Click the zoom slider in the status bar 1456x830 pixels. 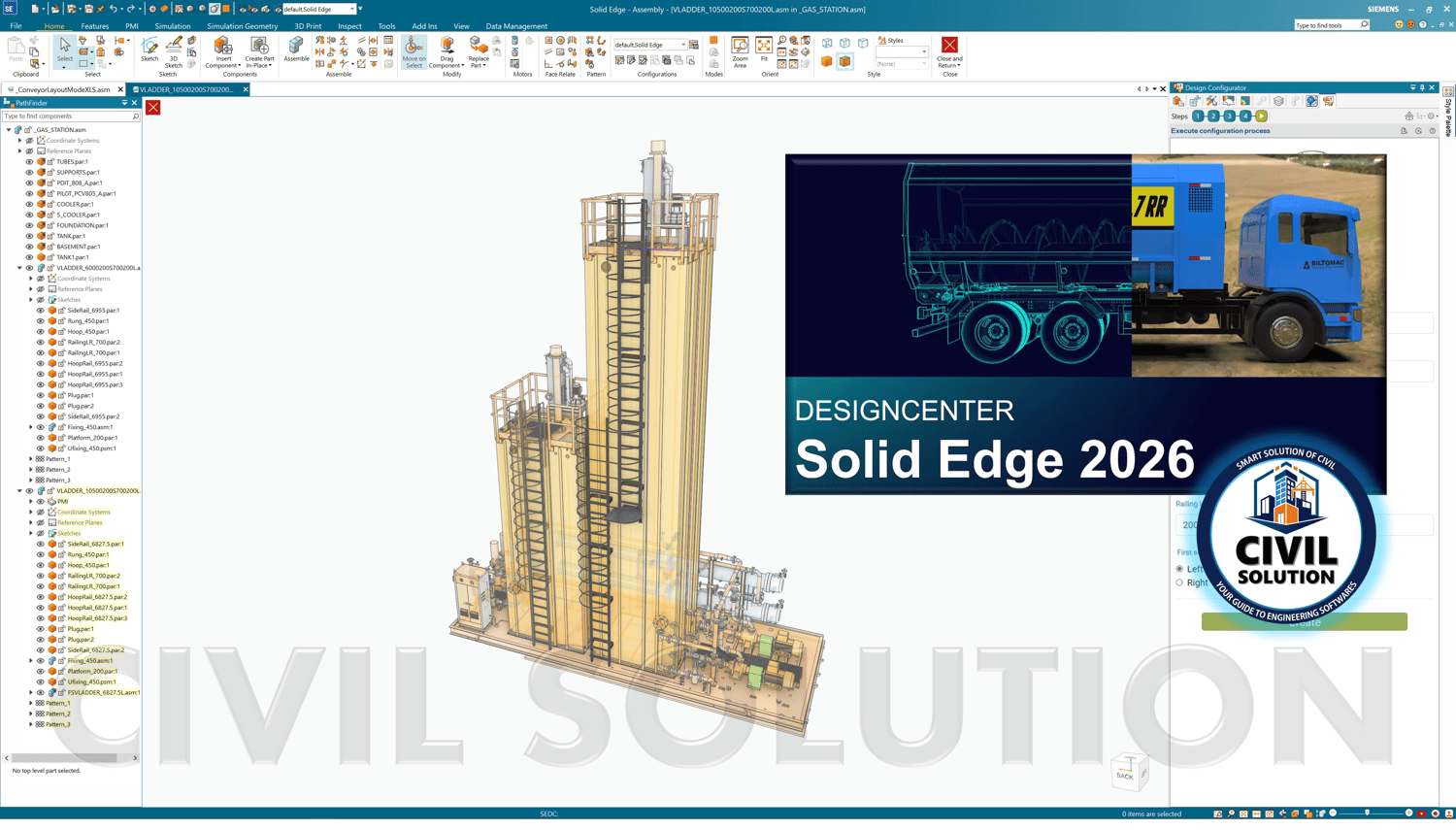click(1368, 813)
